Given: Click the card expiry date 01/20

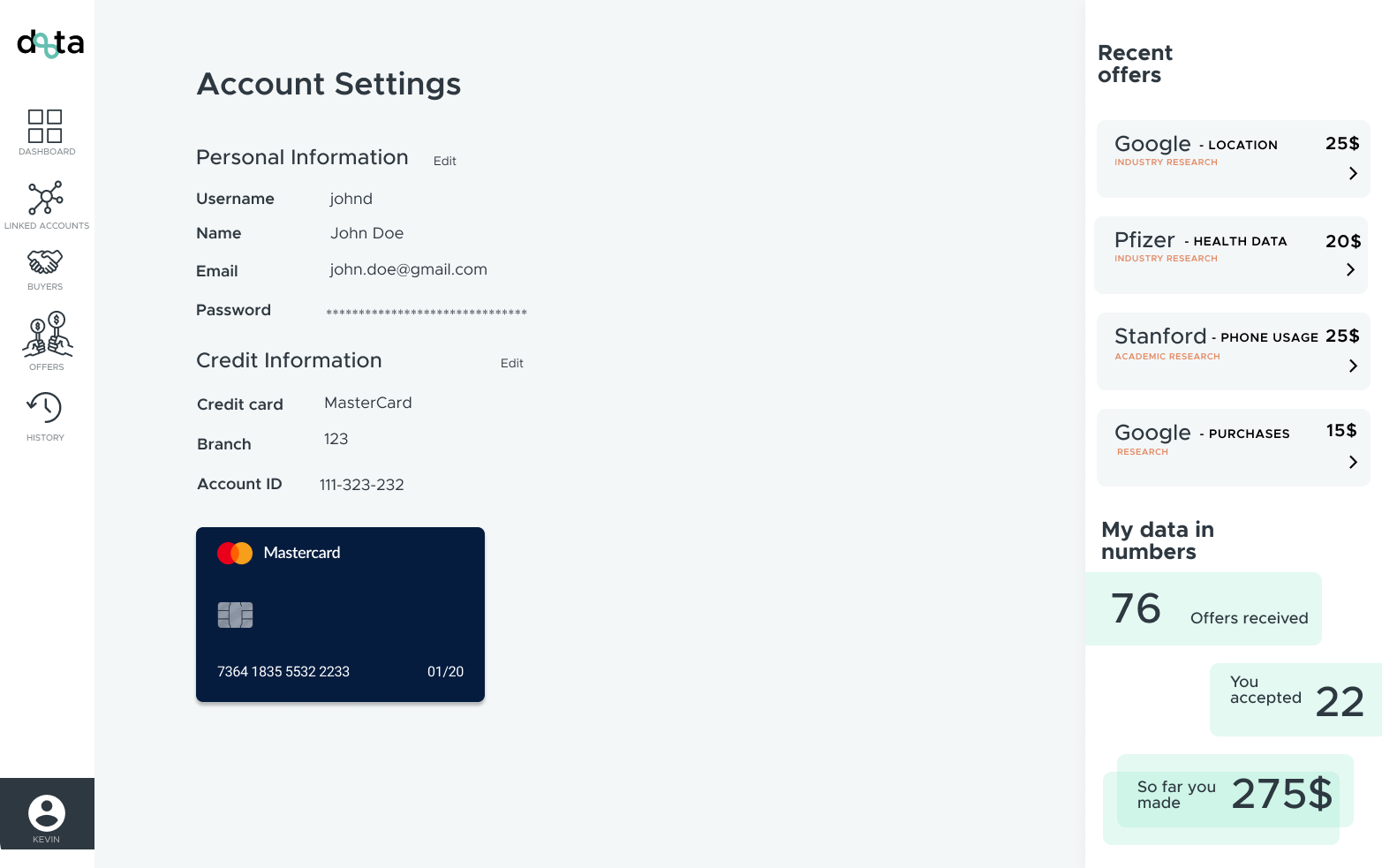Looking at the screenshot, I should pyautogui.click(x=445, y=672).
